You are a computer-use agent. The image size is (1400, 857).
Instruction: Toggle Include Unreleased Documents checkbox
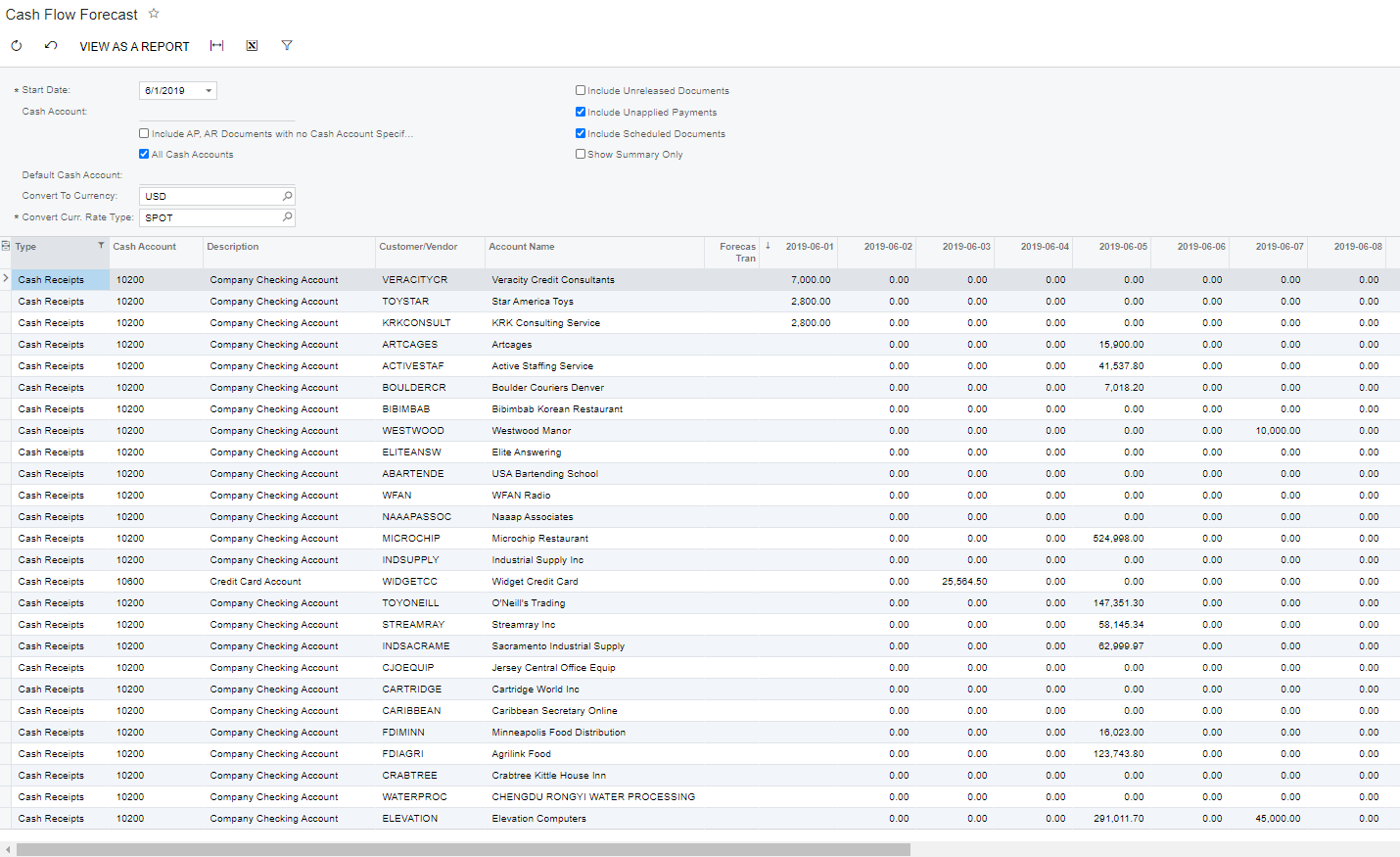point(581,90)
